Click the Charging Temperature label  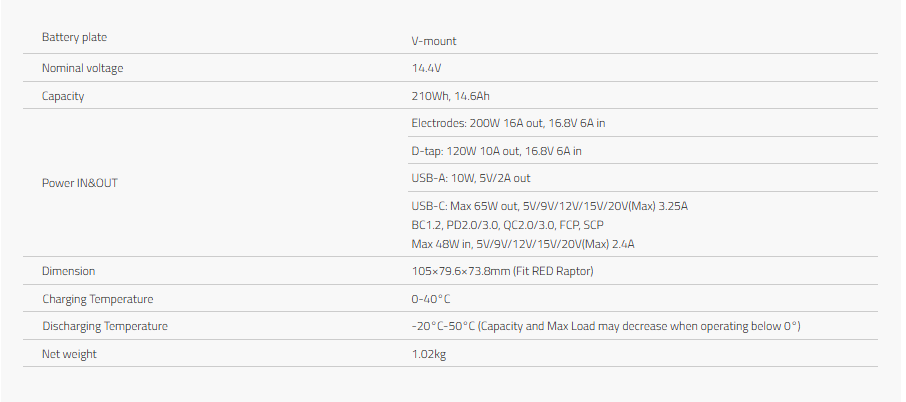click(98, 299)
